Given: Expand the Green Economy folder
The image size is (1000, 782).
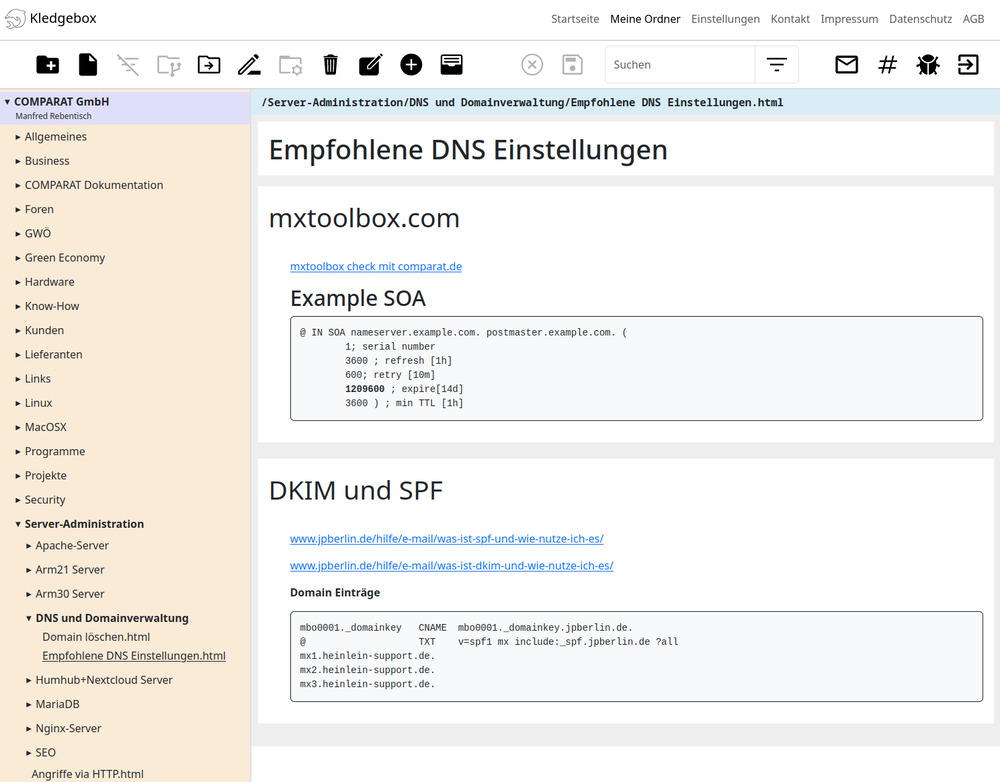Looking at the screenshot, I should (x=18, y=258).
